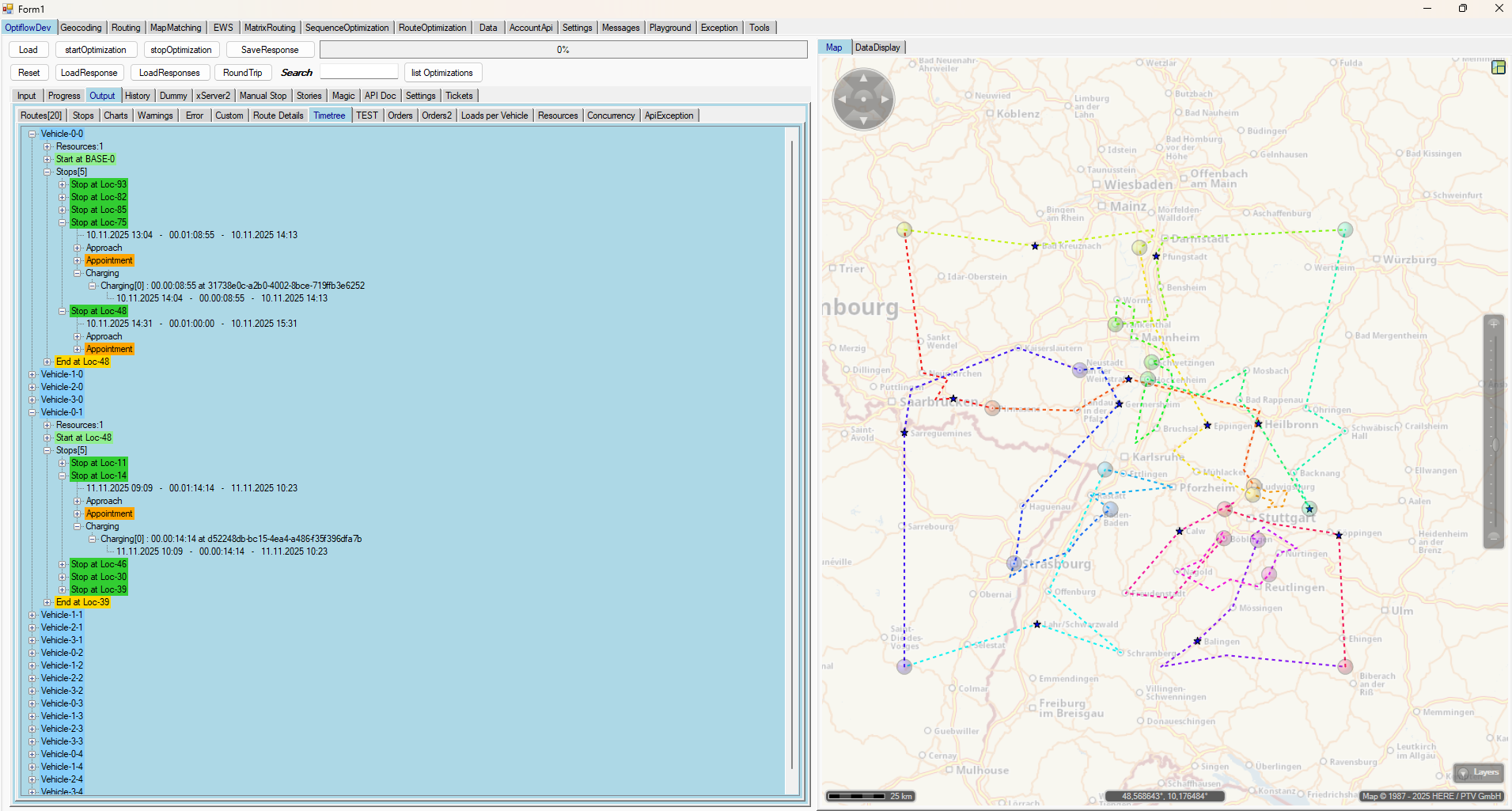Image resolution: width=1512 pixels, height=811 pixels.
Task: Collapse the Vehicle-0-0 tree node
Action: tap(32, 134)
